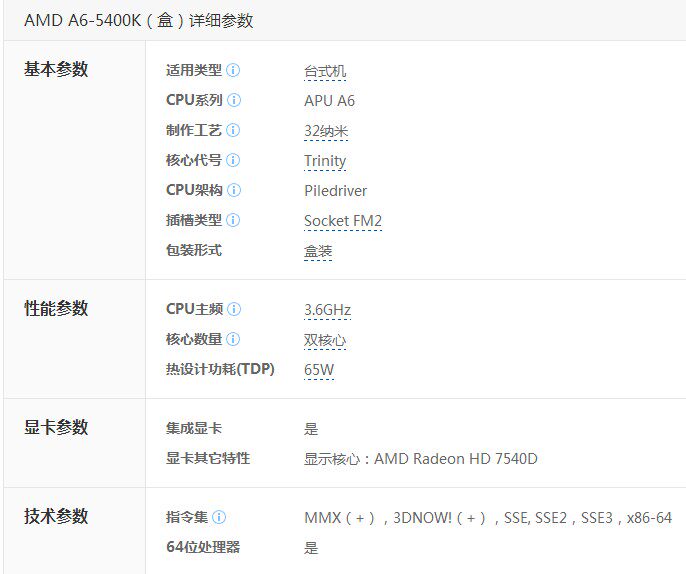Open info icon for CPU主频
686x574 pixels.
tap(234, 309)
